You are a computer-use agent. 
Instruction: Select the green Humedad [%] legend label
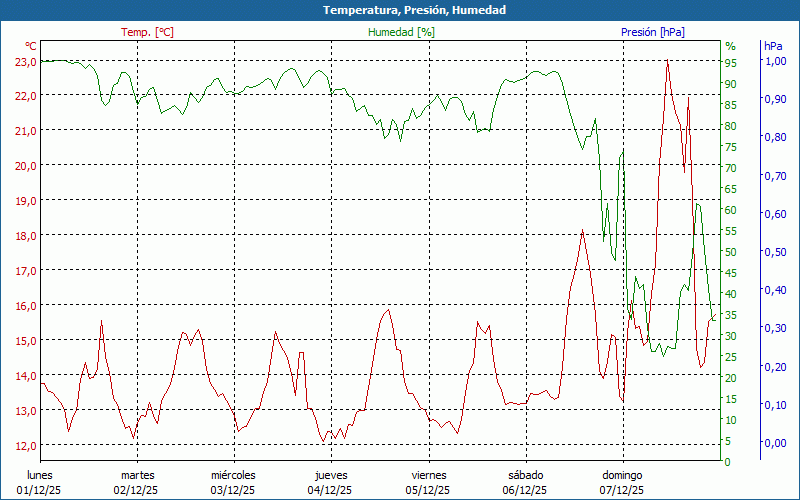coord(401,32)
